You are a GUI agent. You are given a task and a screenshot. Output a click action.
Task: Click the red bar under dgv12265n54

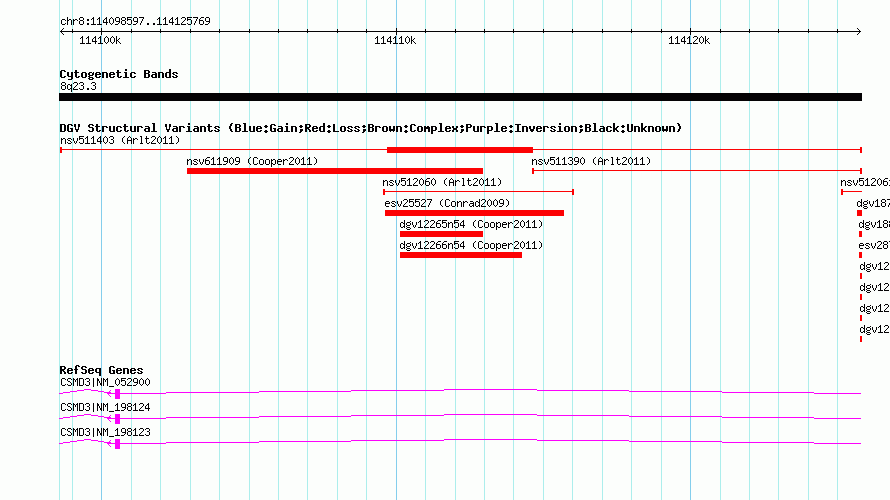[x=441, y=234]
